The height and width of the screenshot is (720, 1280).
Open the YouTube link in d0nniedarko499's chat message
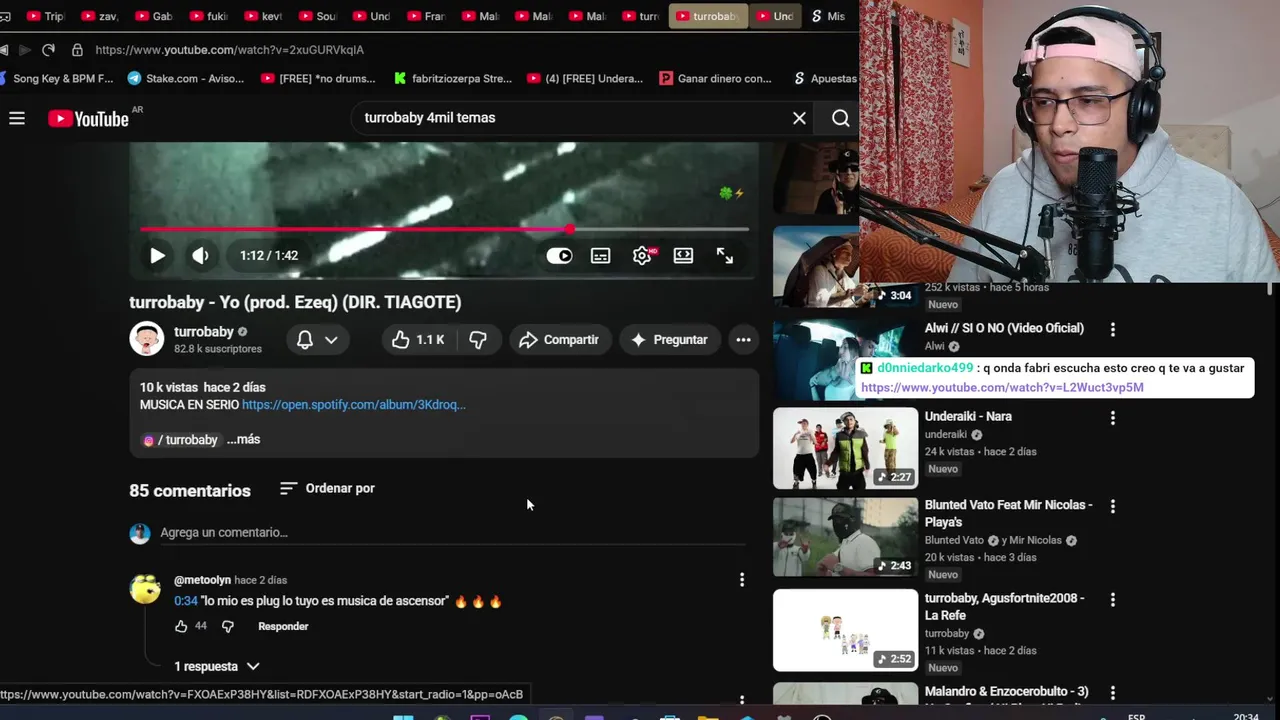pos(1002,388)
